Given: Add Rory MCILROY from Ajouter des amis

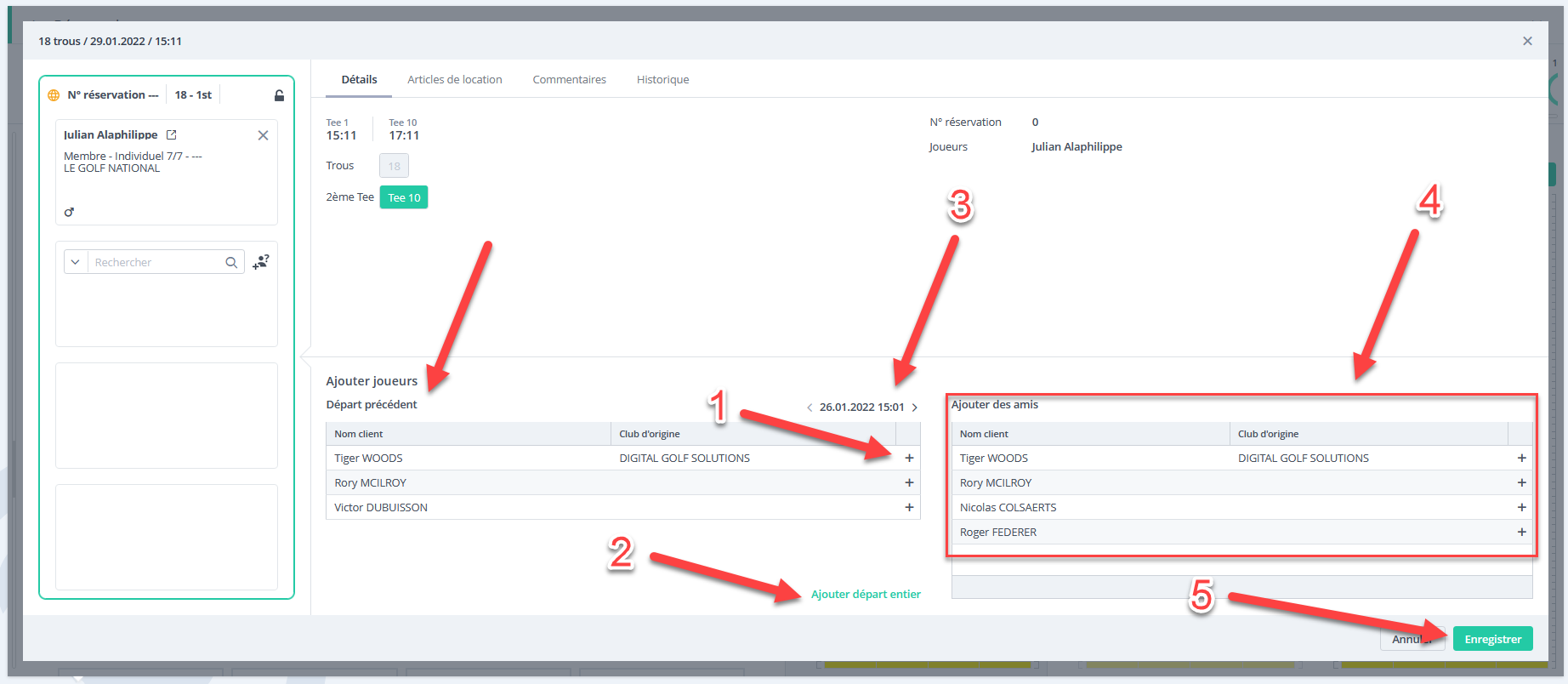Looking at the screenshot, I should 1522,482.
